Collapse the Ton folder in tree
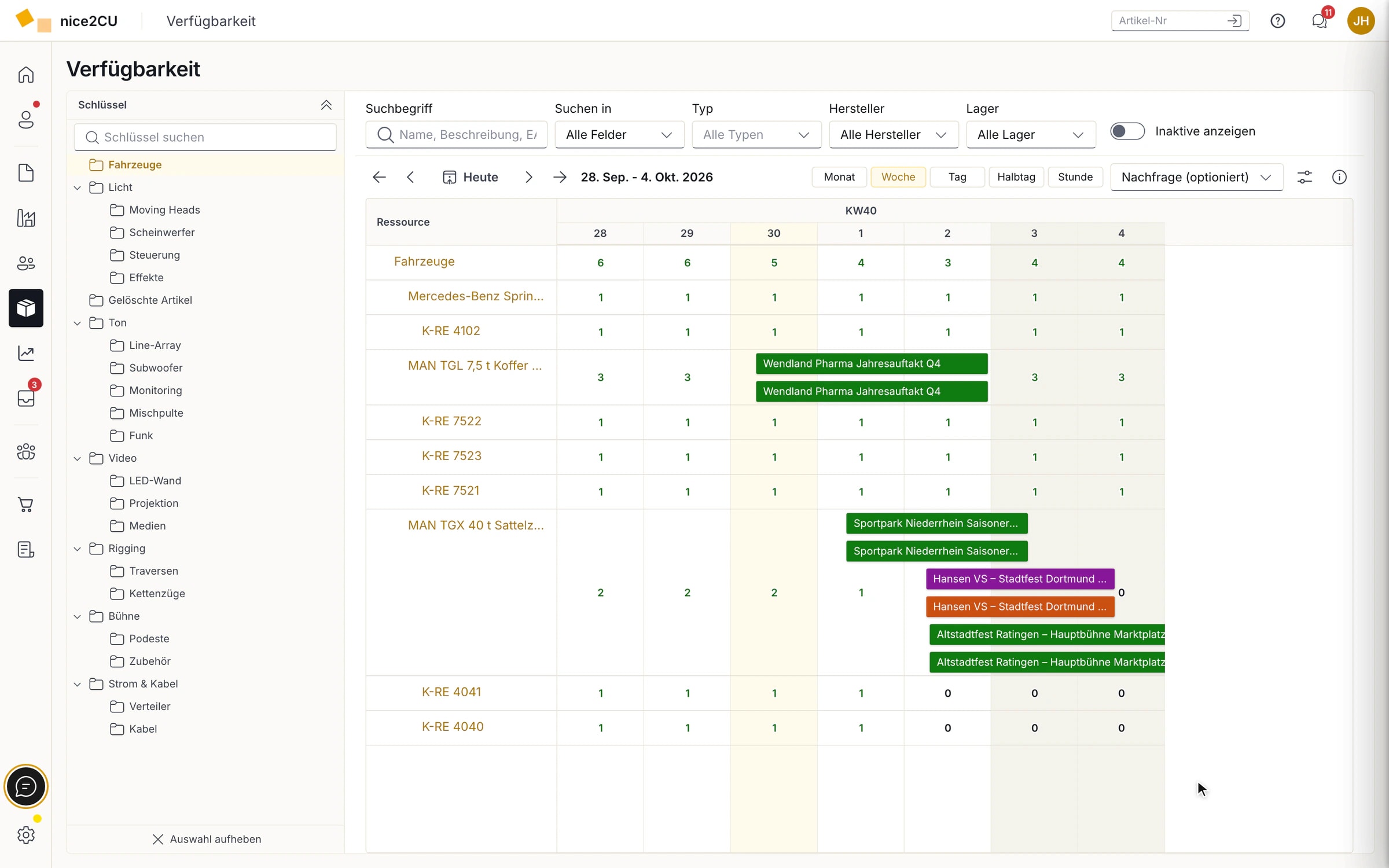 [x=77, y=323]
